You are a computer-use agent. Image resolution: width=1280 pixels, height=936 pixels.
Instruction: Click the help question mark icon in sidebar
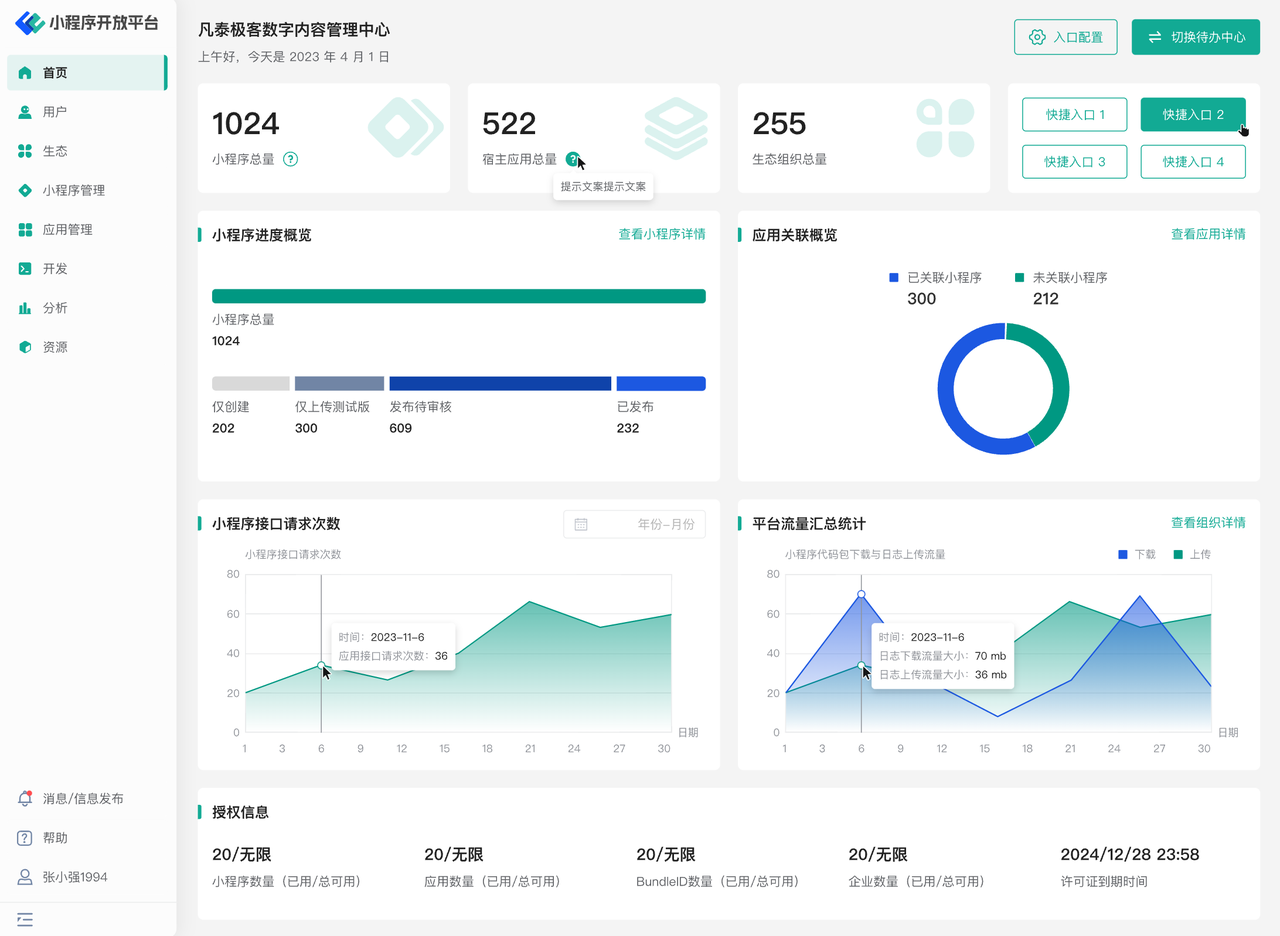click(x=25, y=838)
